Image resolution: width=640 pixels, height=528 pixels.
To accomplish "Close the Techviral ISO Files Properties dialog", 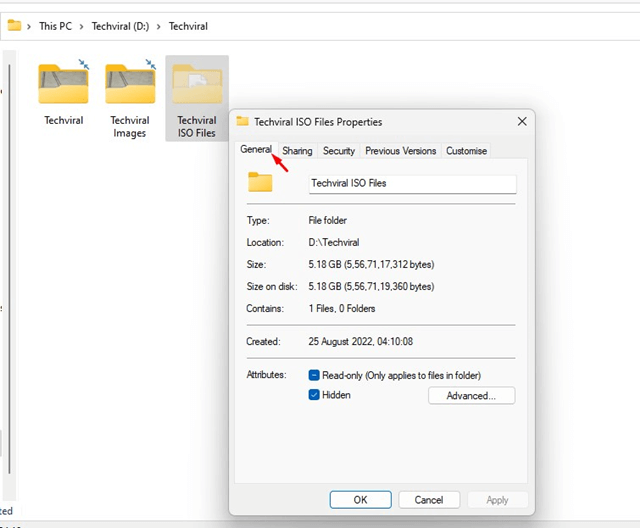I will pos(521,122).
